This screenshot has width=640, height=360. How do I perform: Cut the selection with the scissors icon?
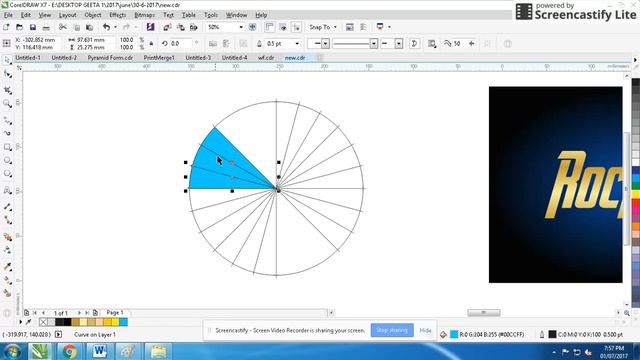coord(62,27)
